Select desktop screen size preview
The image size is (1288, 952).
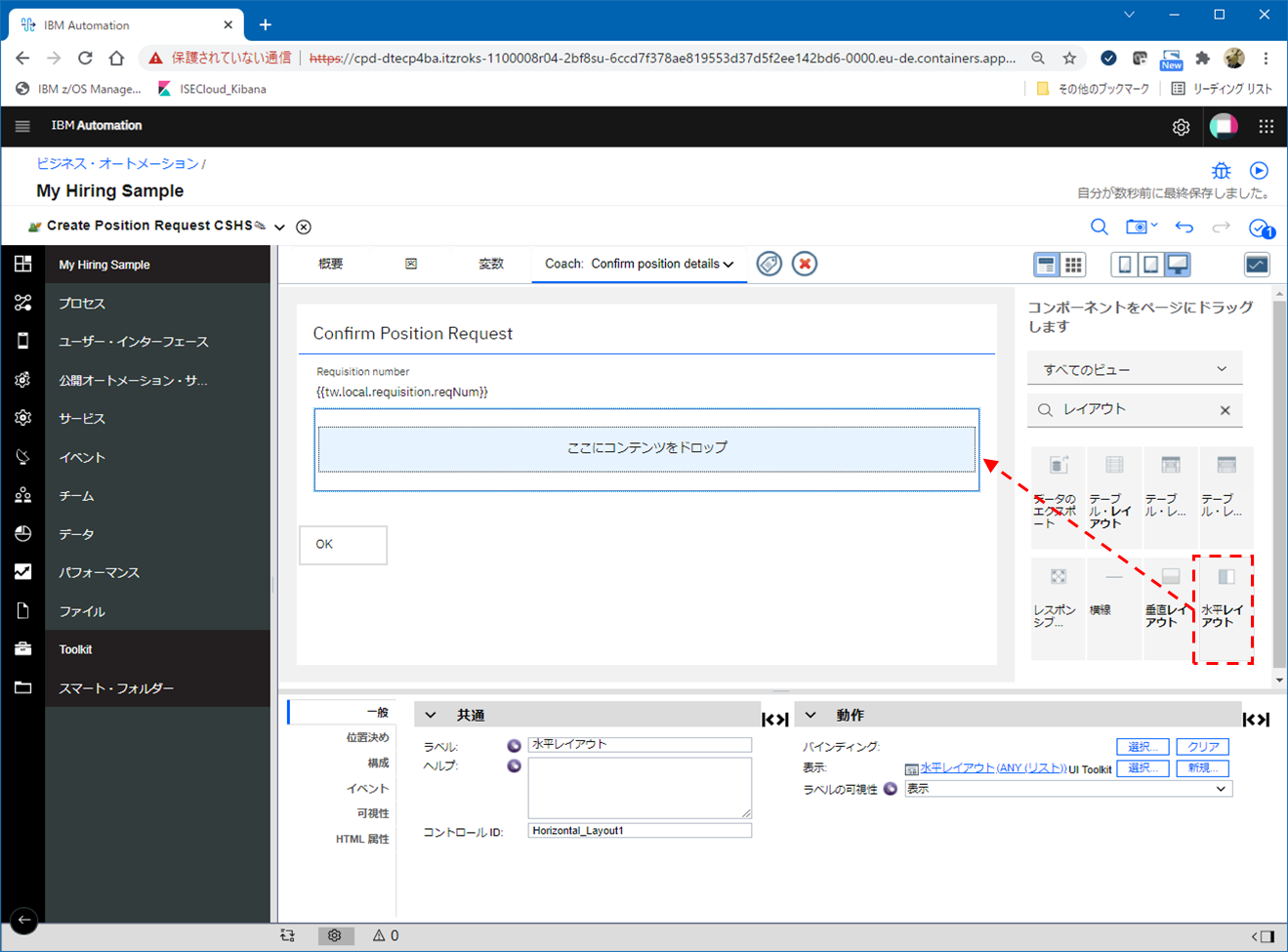pyautogui.click(x=1179, y=265)
